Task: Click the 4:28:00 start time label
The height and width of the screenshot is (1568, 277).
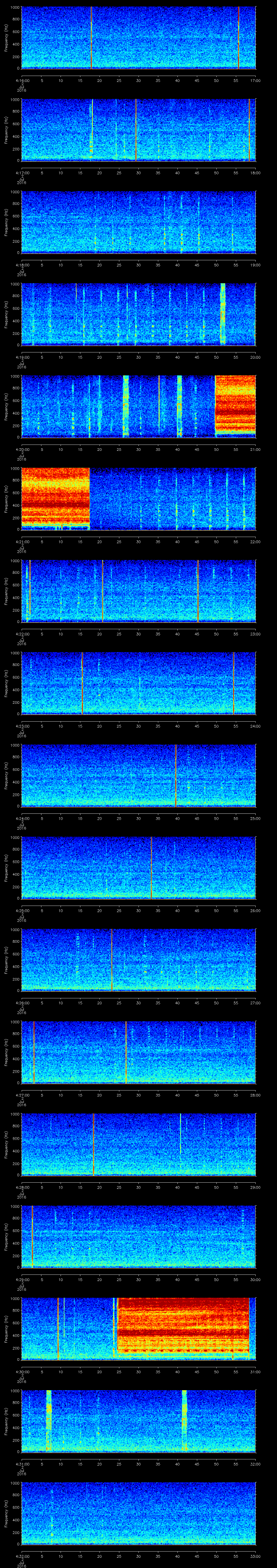Action: 22,1187
